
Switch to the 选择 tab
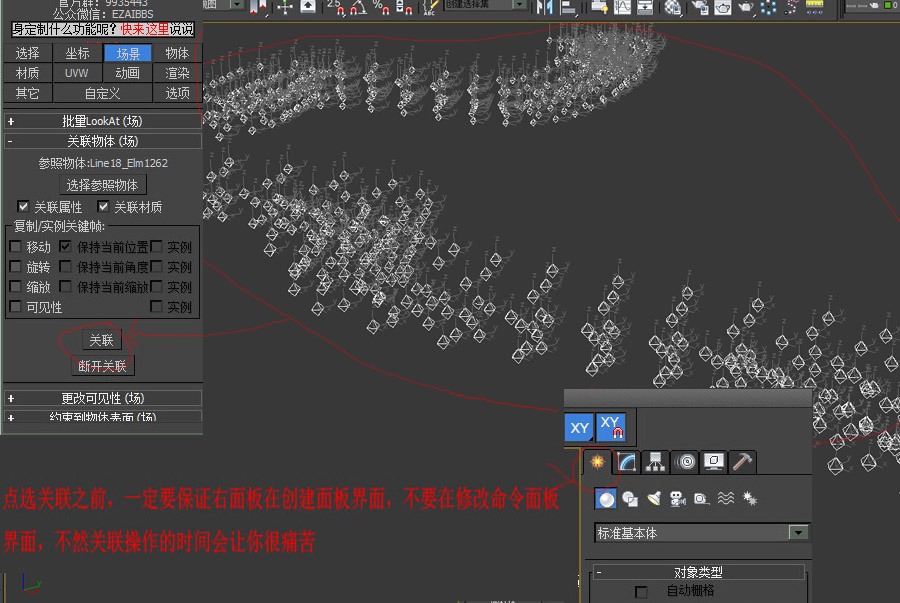coord(28,53)
